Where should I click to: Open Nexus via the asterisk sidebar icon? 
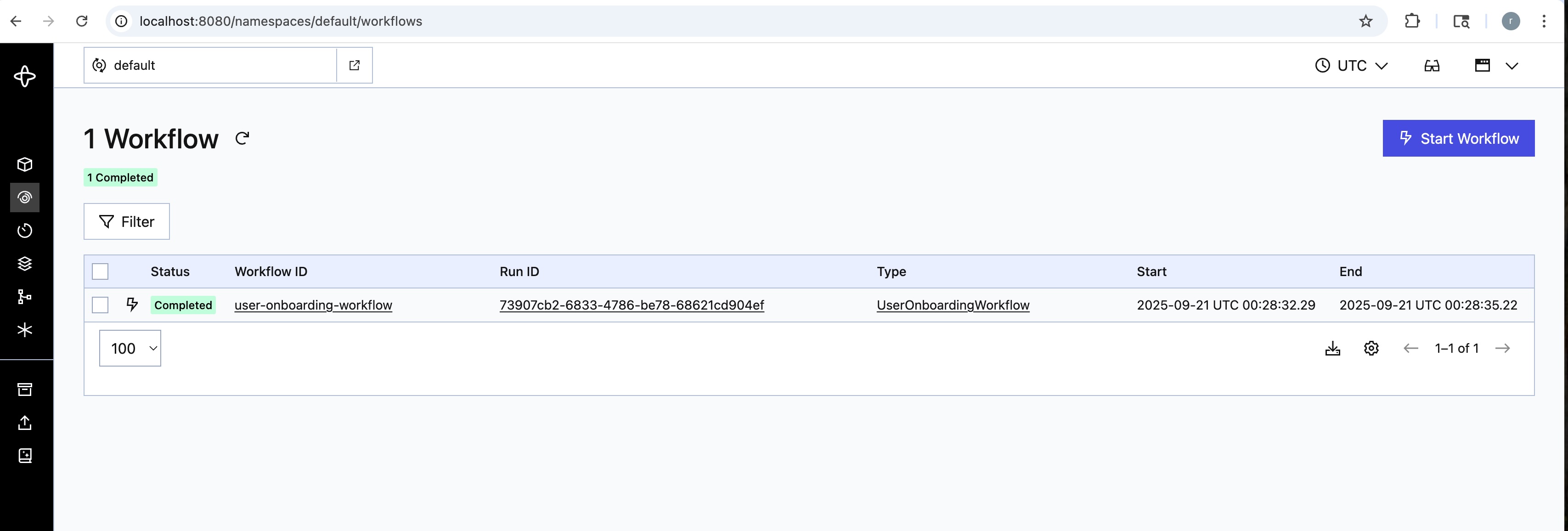click(x=25, y=330)
